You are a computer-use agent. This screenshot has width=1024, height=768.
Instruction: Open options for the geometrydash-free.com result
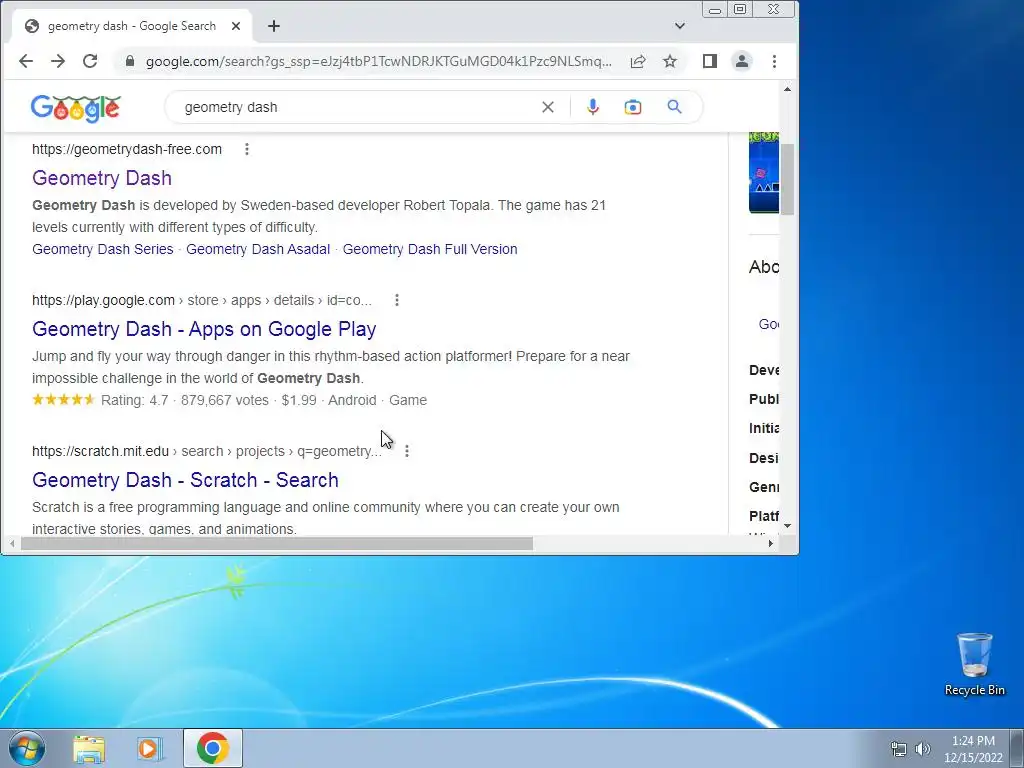247,149
